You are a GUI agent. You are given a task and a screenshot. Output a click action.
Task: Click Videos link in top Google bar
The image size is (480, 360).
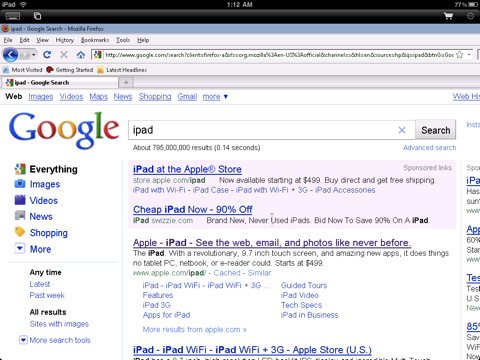(71, 97)
